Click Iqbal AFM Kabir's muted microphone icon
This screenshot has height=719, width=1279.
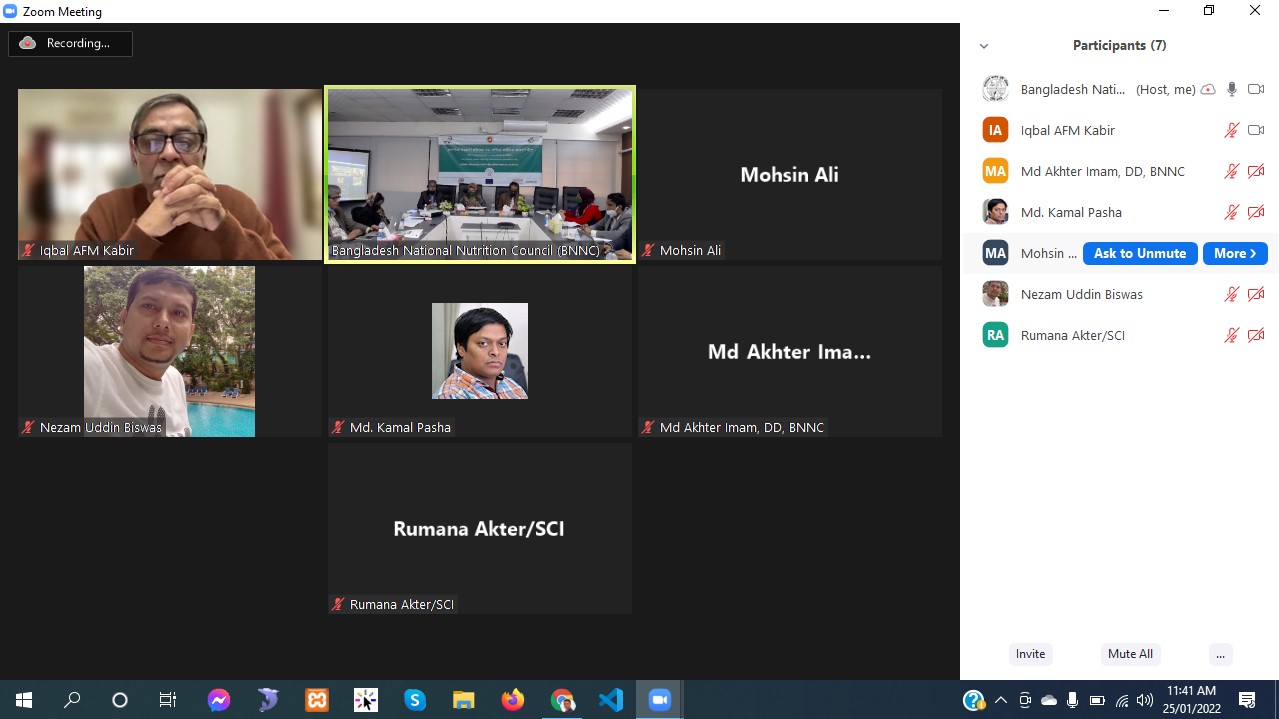(x=1232, y=130)
